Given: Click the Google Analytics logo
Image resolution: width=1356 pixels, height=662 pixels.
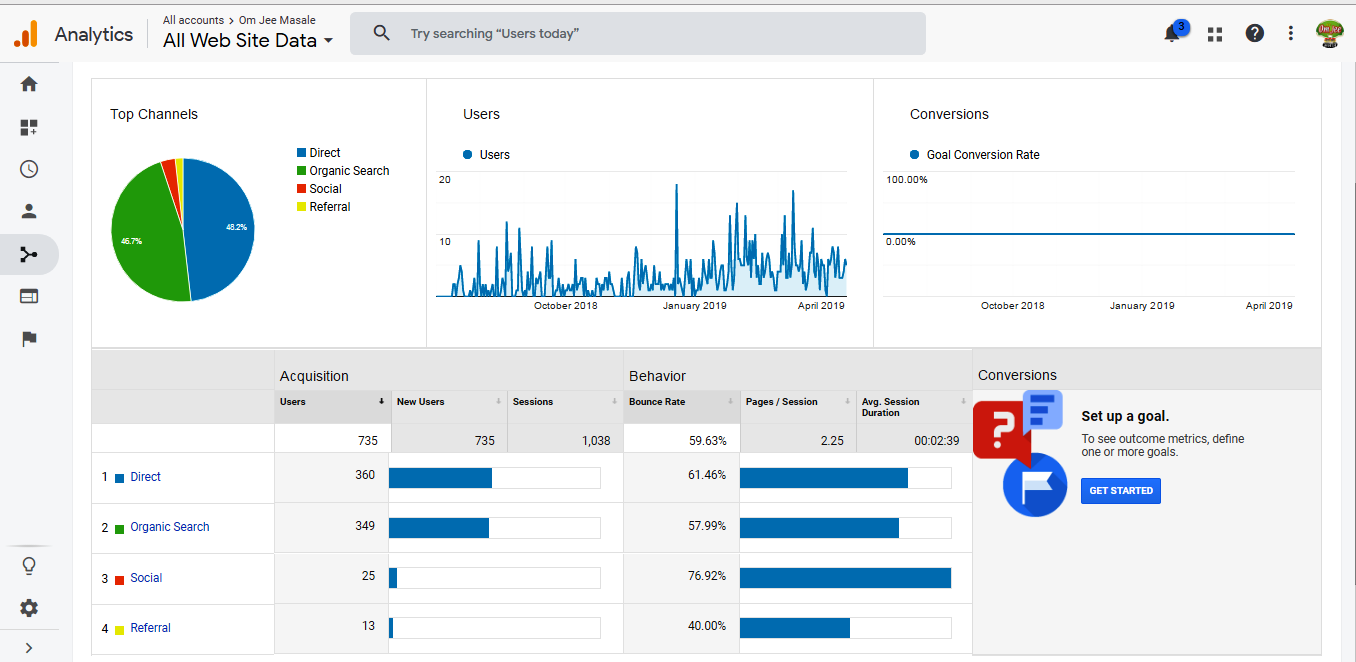Looking at the screenshot, I should tap(25, 34).
